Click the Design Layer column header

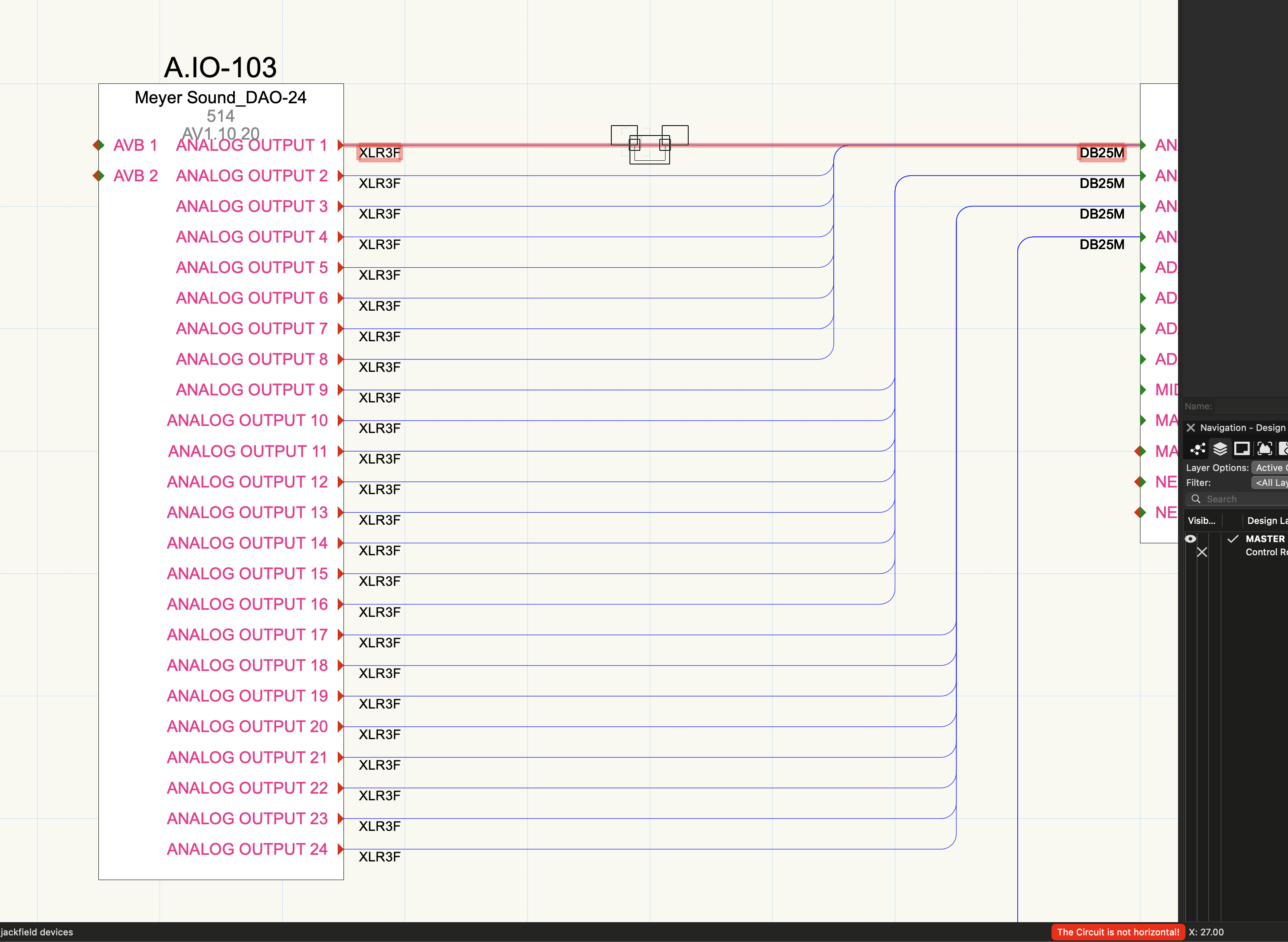click(1267, 521)
